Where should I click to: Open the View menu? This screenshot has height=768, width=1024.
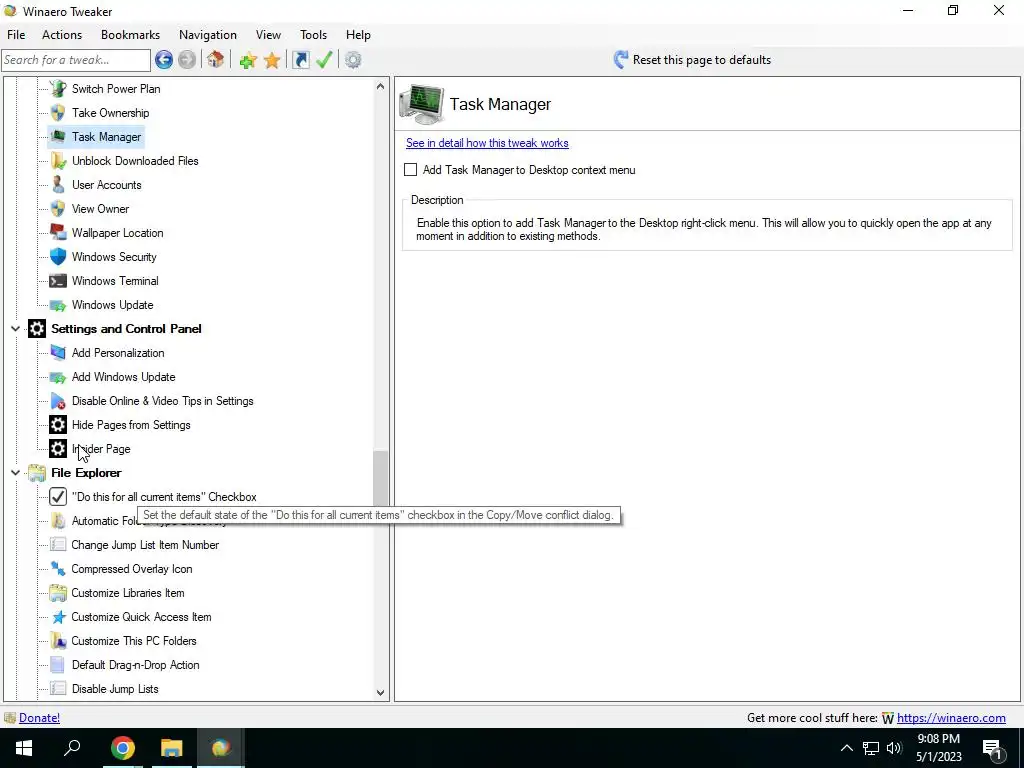pos(268,35)
